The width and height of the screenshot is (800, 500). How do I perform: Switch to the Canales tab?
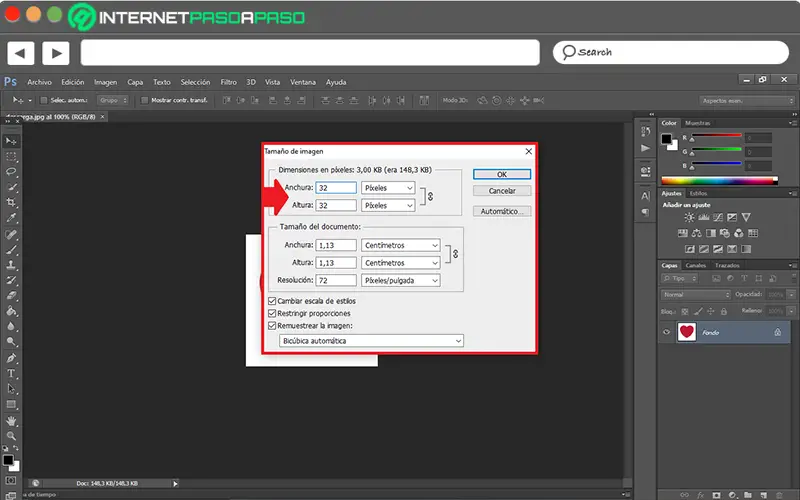point(698,265)
